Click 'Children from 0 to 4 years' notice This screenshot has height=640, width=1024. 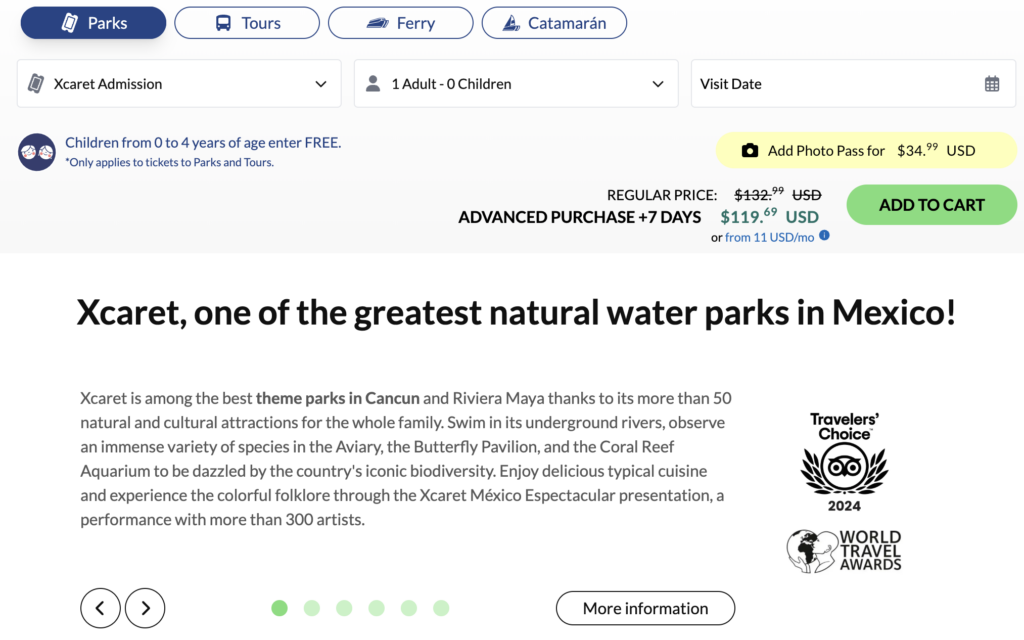(203, 142)
